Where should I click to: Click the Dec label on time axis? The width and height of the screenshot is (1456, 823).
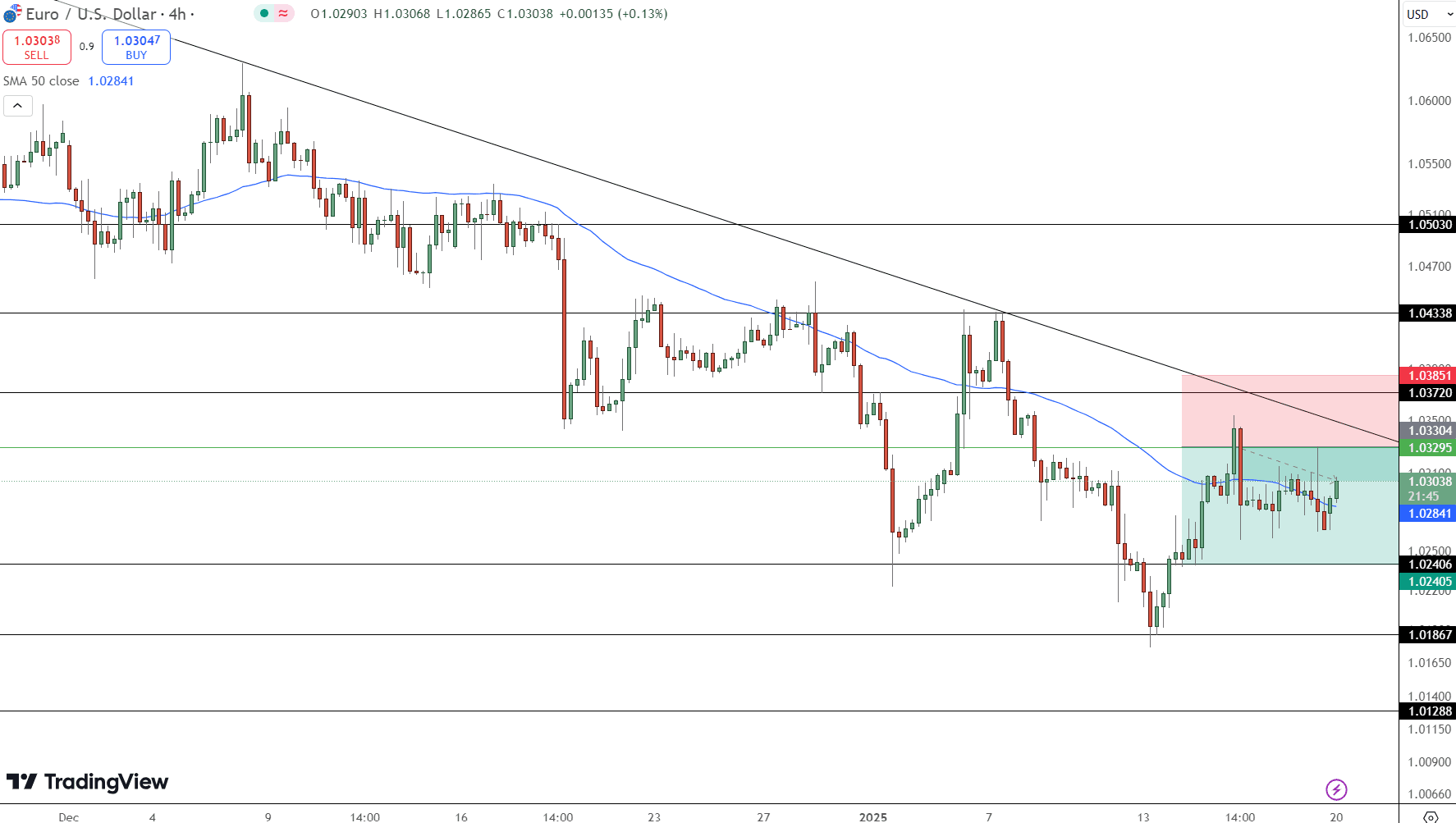[69, 816]
